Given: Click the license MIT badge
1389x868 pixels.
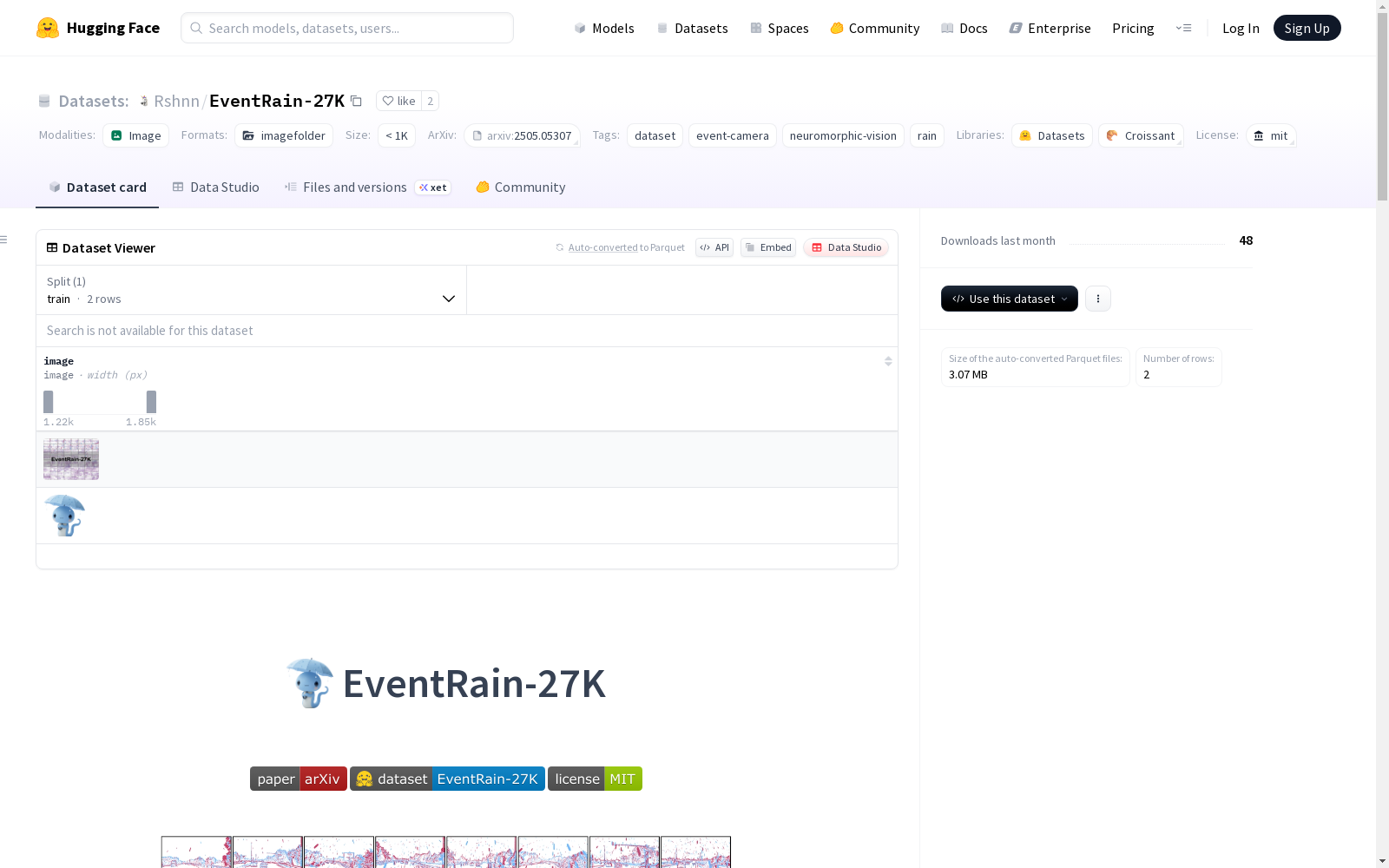Looking at the screenshot, I should click(x=595, y=779).
